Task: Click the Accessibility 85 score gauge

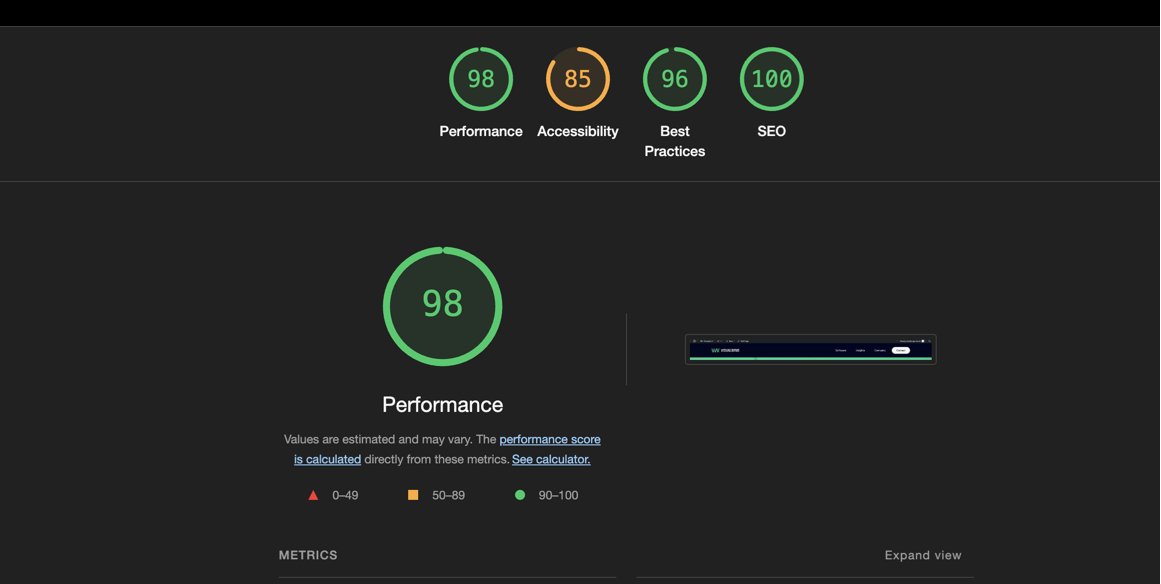Action: (x=578, y=78)
